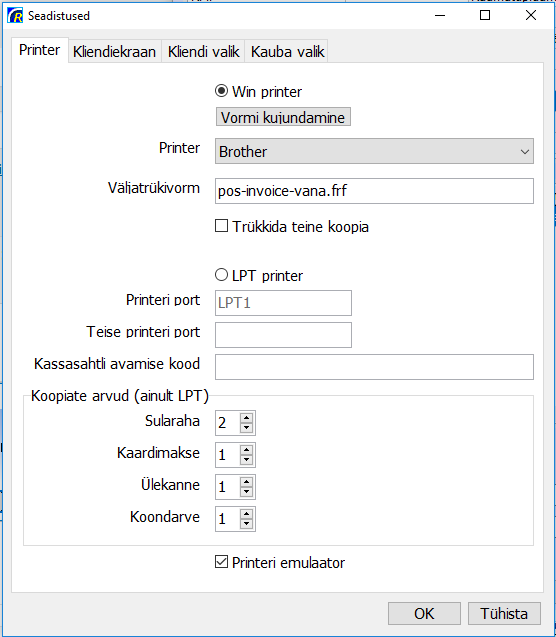Click the Kaardimakse value field
556x637 pixels.
click(x=228, y=455)
